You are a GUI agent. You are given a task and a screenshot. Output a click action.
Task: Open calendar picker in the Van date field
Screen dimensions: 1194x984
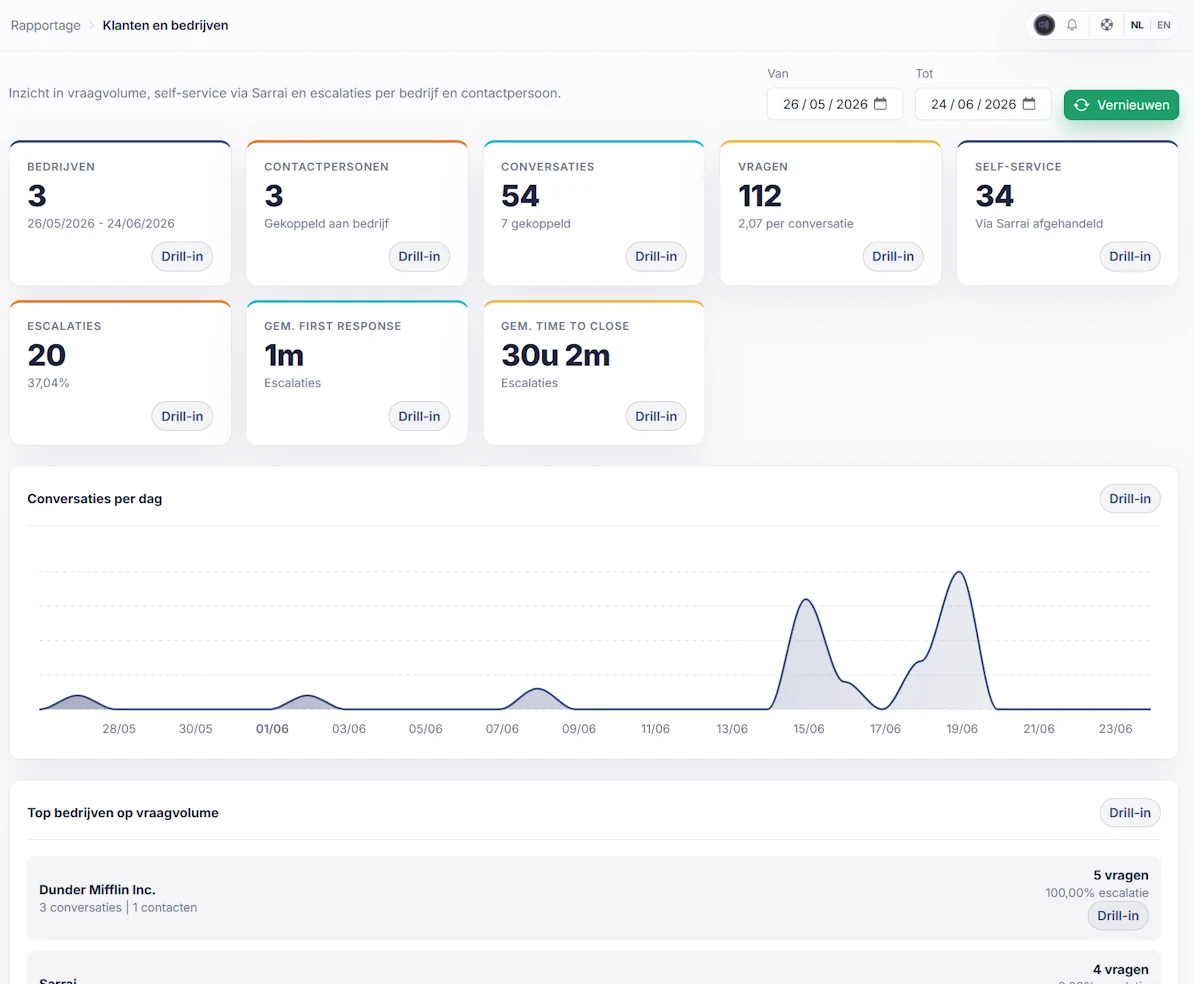point(880,104)
